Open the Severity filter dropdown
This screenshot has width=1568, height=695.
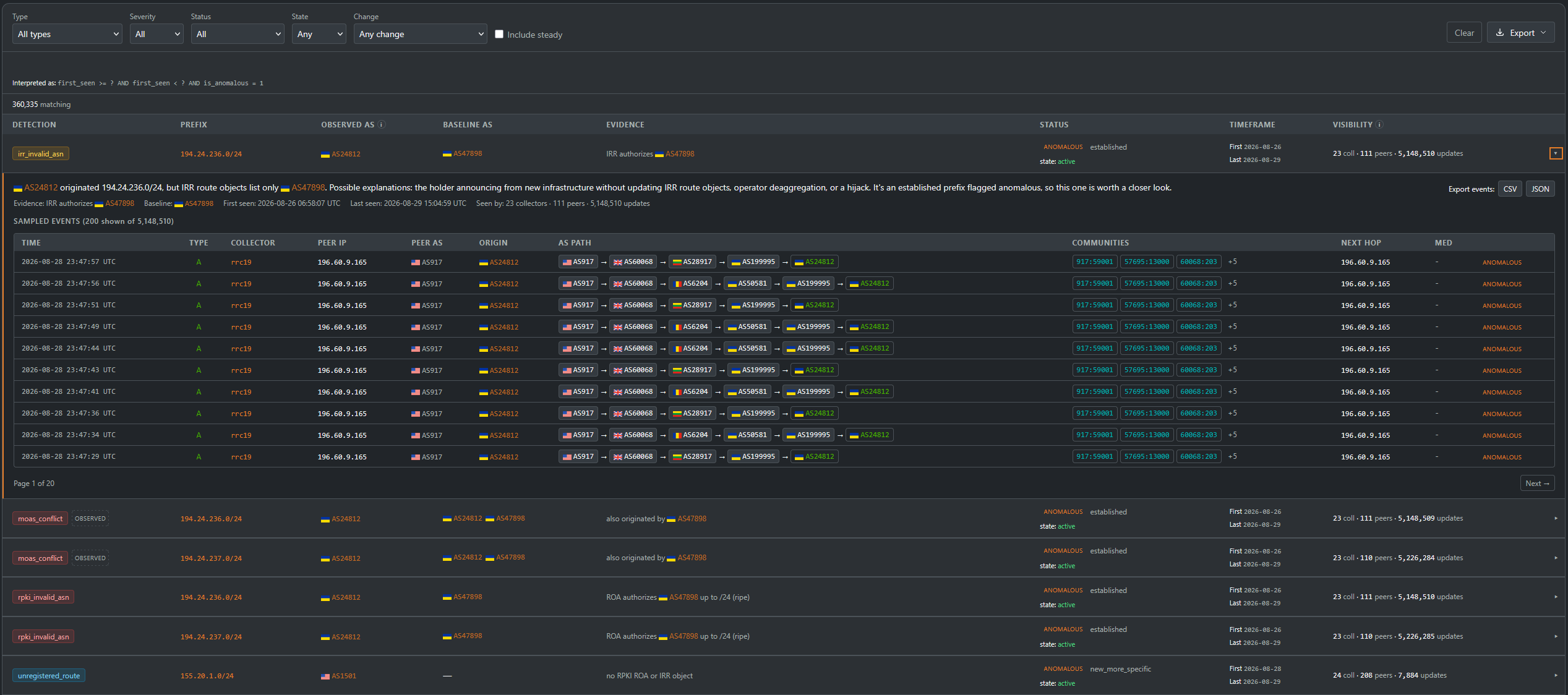[156, 34]
